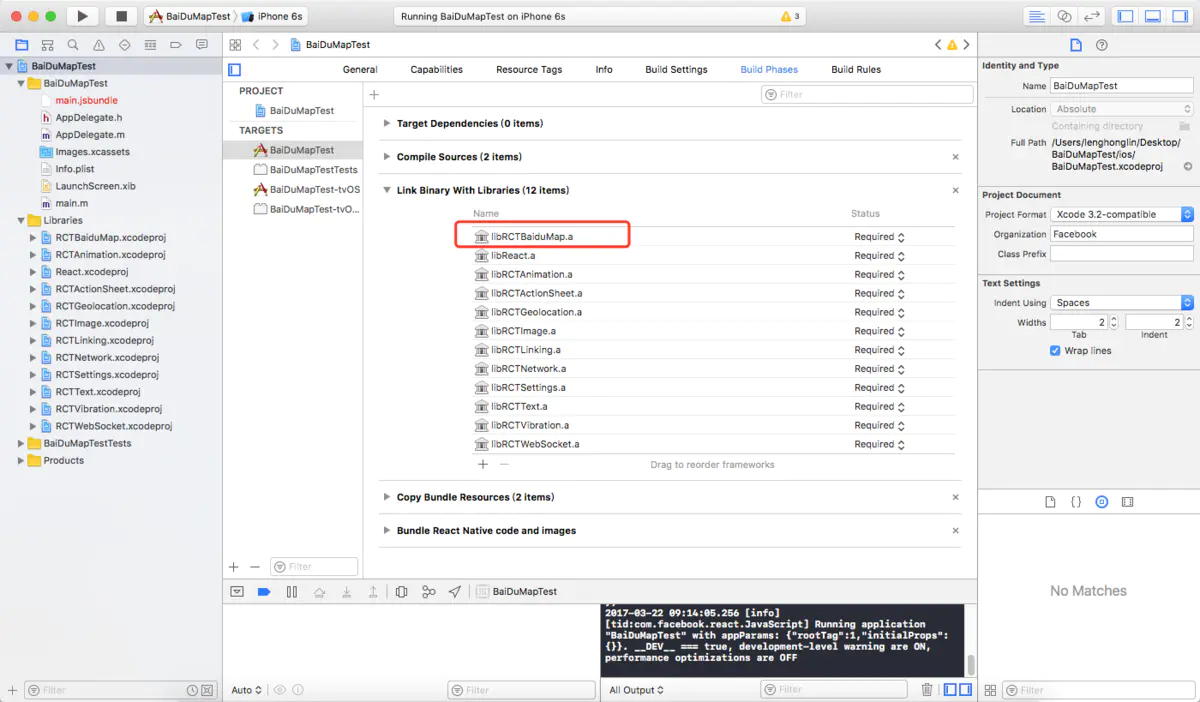Screen dimensions: 1200x702
Task: Select the Assistant editor button
Action: point(1064,16)
